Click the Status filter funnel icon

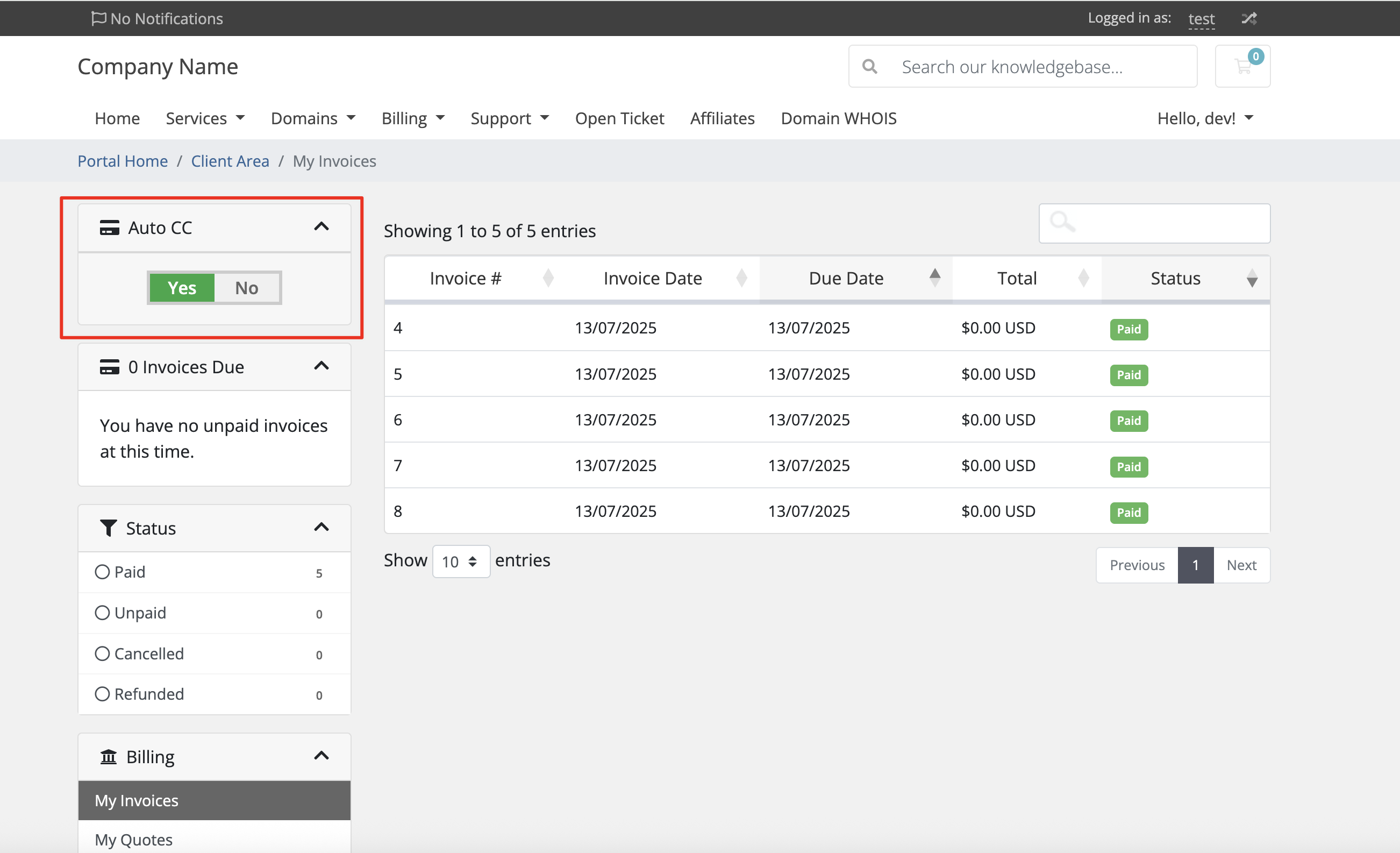click(108, 528)
